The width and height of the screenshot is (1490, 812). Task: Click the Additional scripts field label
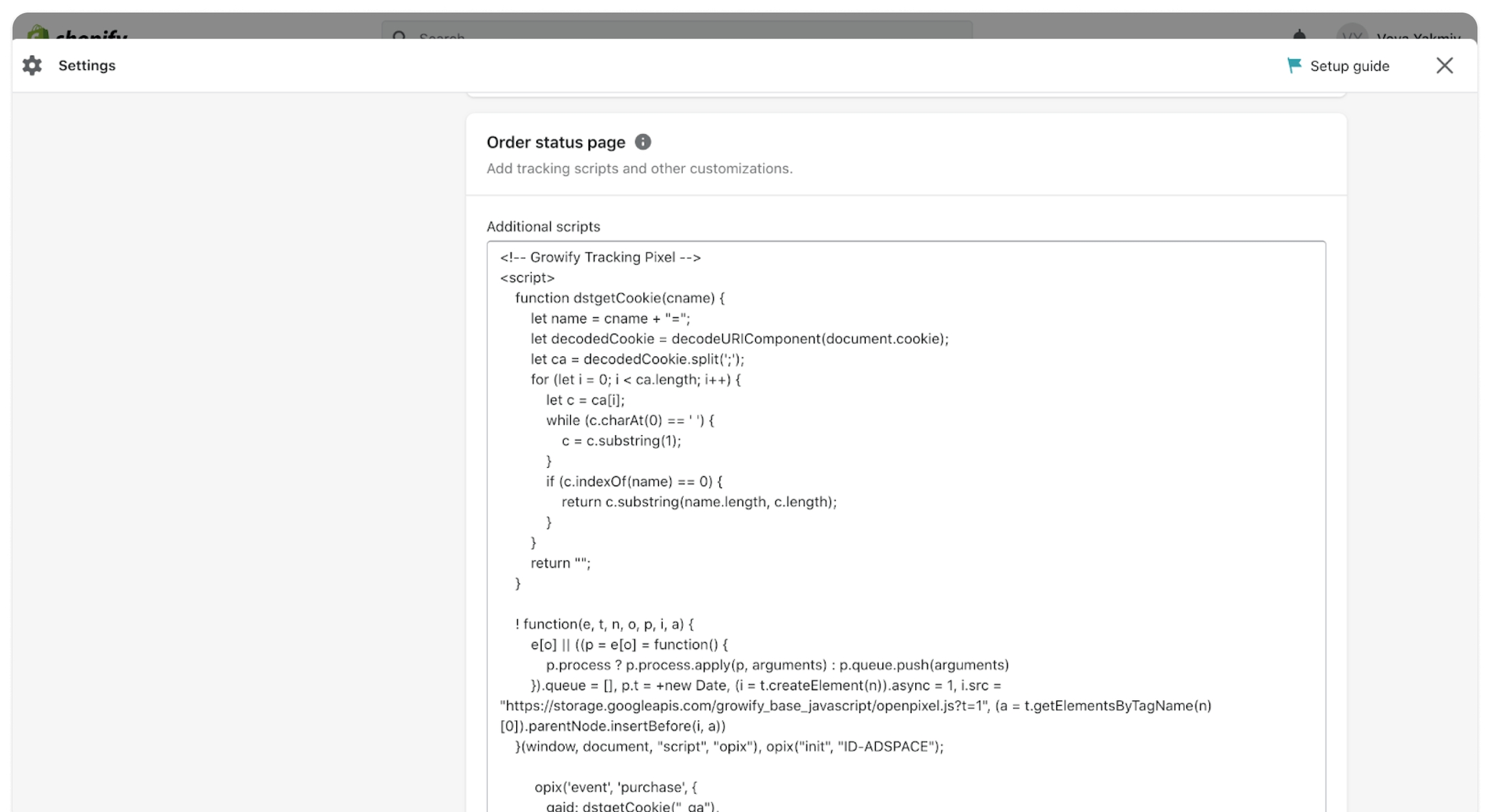[x=543, y=226]
